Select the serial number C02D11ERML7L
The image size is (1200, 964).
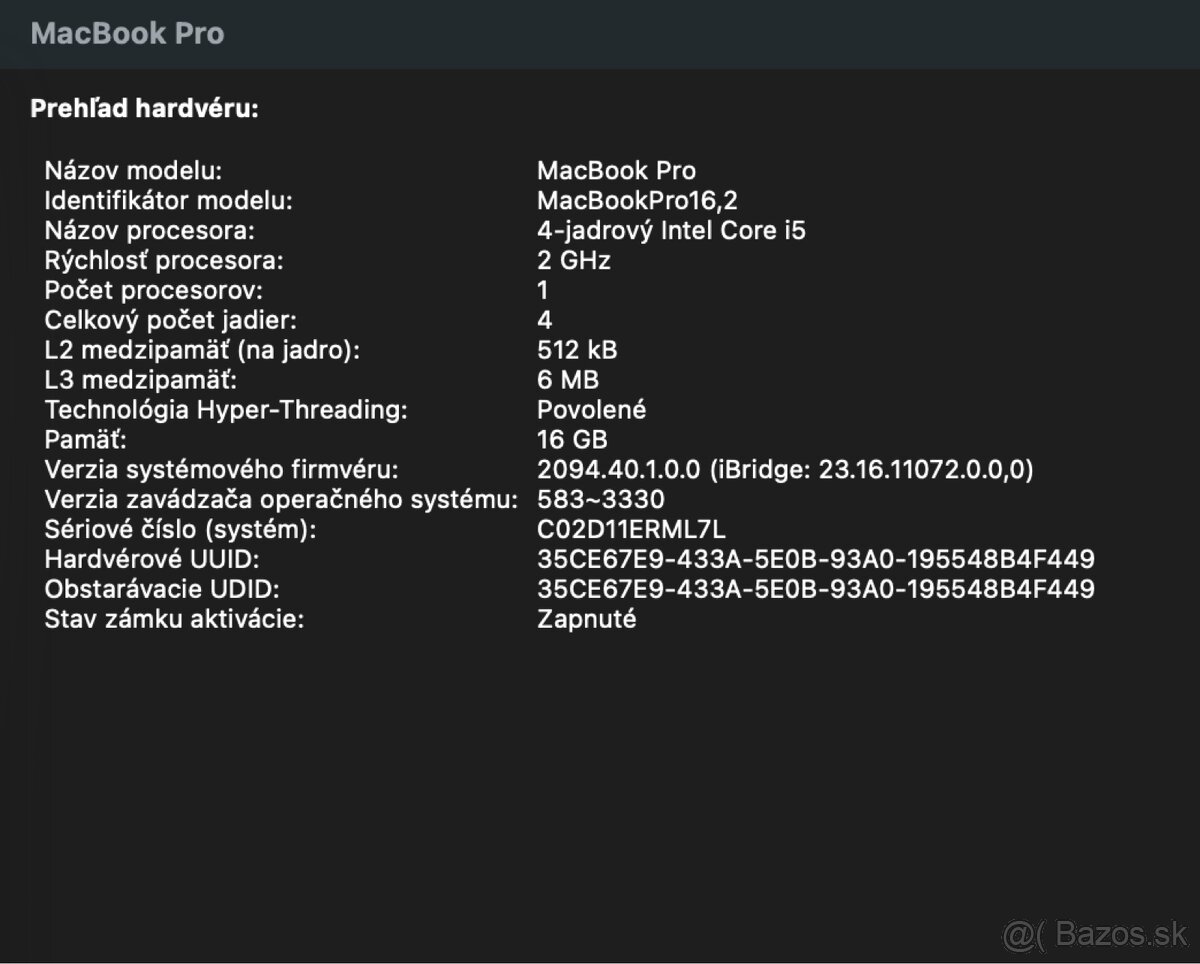[x=631, y=529]
